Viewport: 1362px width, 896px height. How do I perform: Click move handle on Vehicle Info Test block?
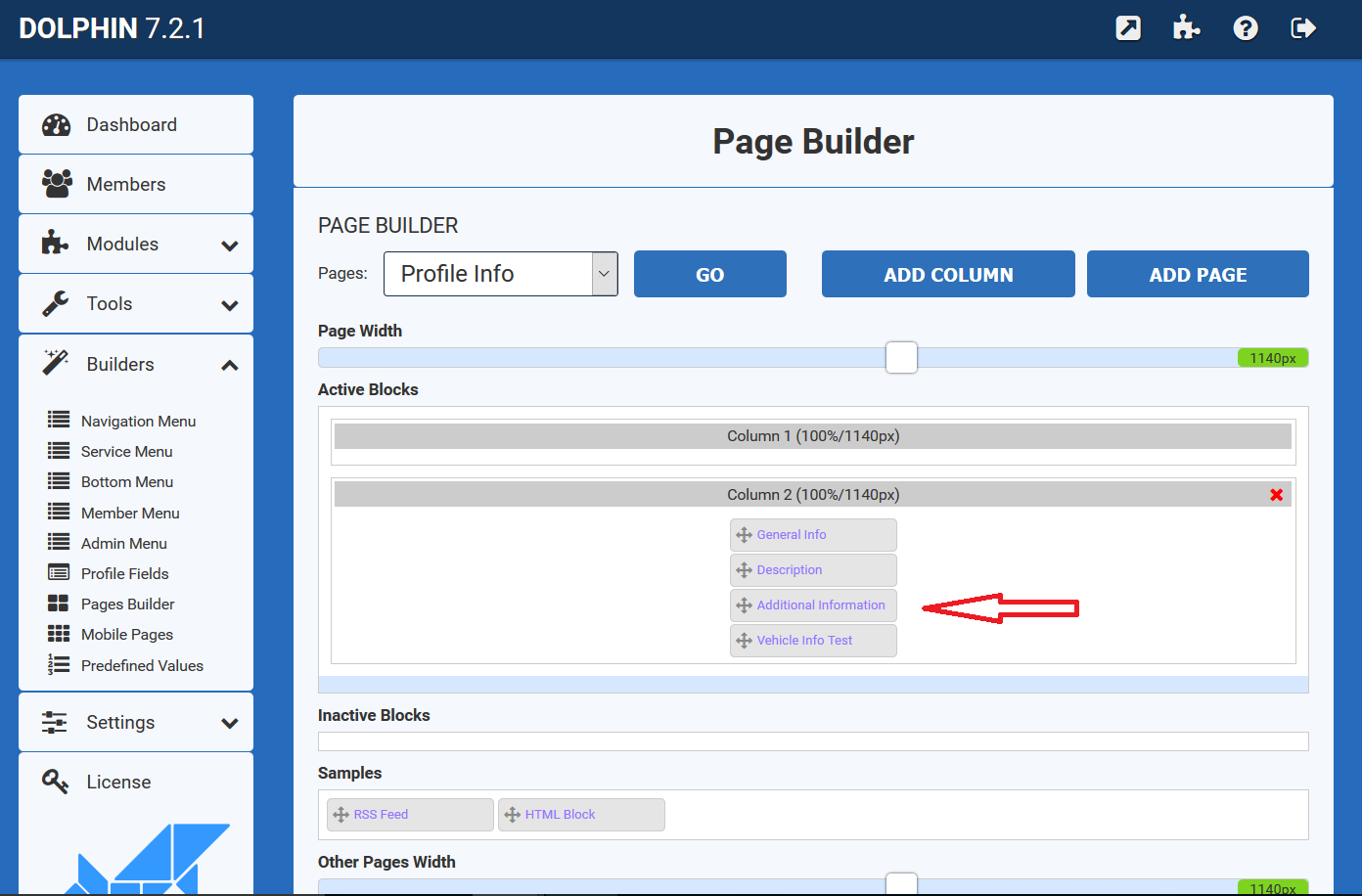click(x=744, y=641)
